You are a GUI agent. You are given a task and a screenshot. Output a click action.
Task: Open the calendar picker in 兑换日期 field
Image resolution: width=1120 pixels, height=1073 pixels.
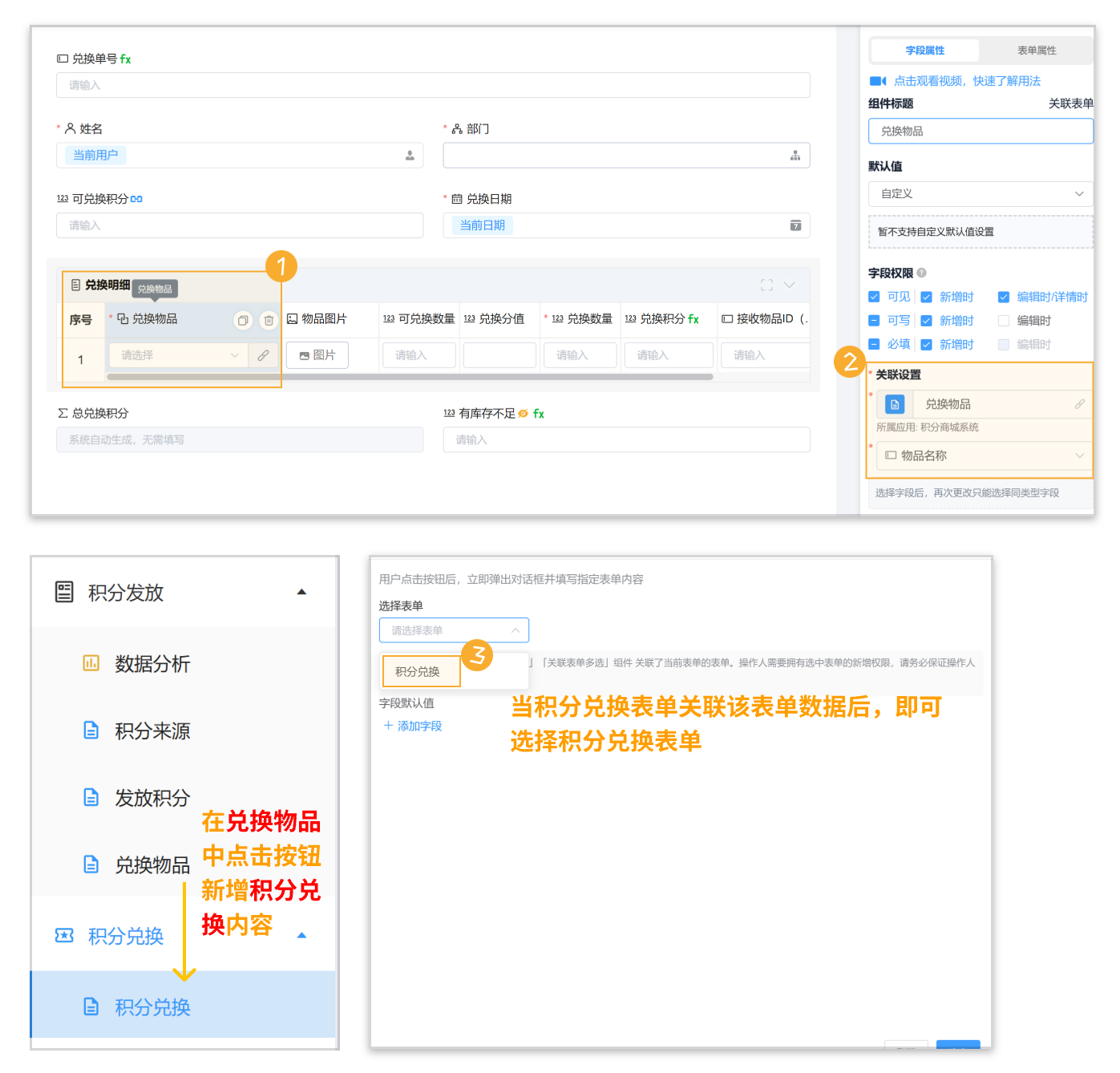click(796, 225)
